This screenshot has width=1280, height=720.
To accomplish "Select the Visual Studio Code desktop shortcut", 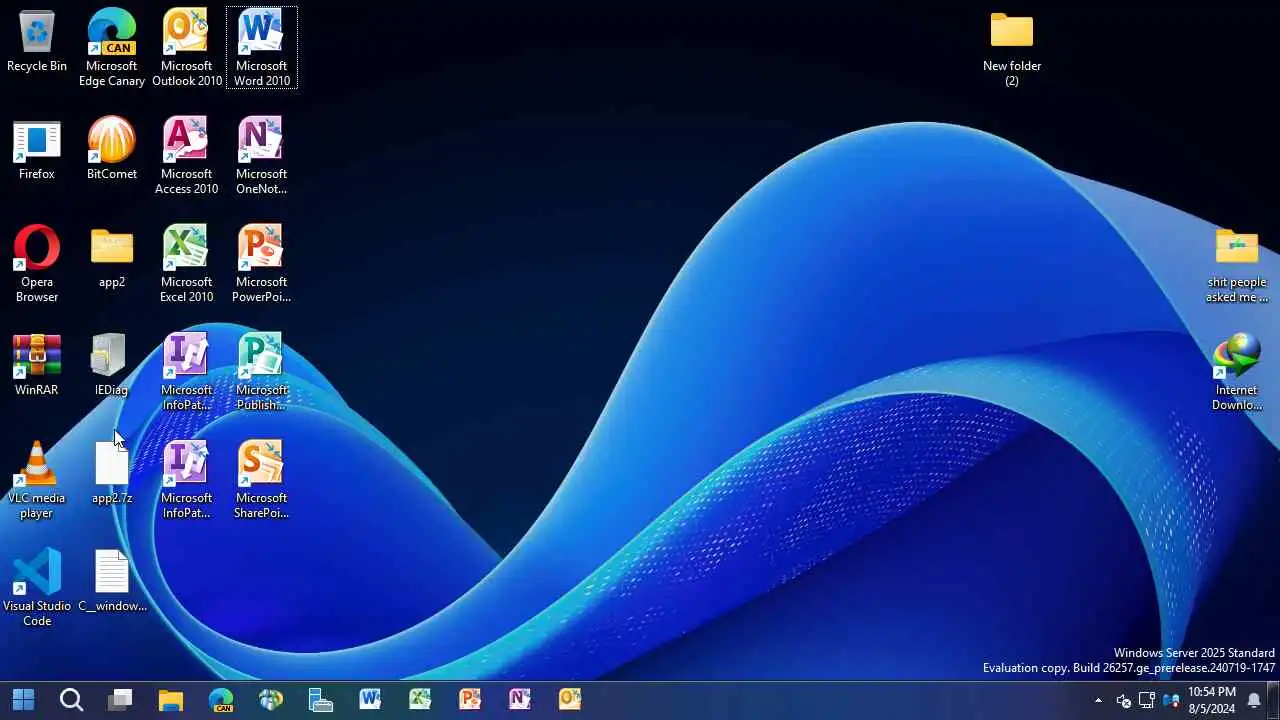I will point(37,587).
